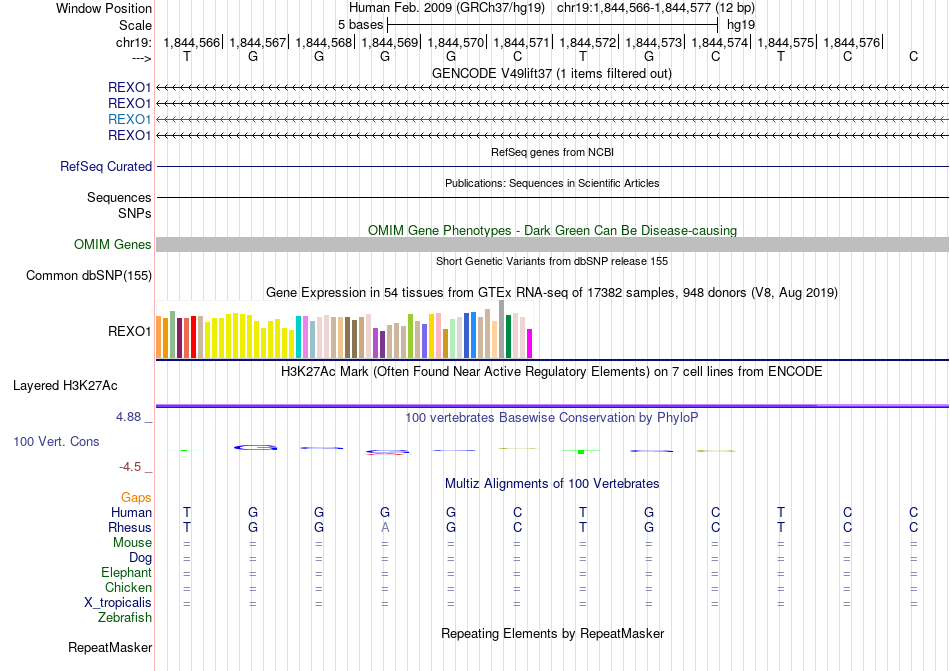Click the H3K27Ac Mark track title
This screenshot has width=950, height=671.
pos(552,371)
